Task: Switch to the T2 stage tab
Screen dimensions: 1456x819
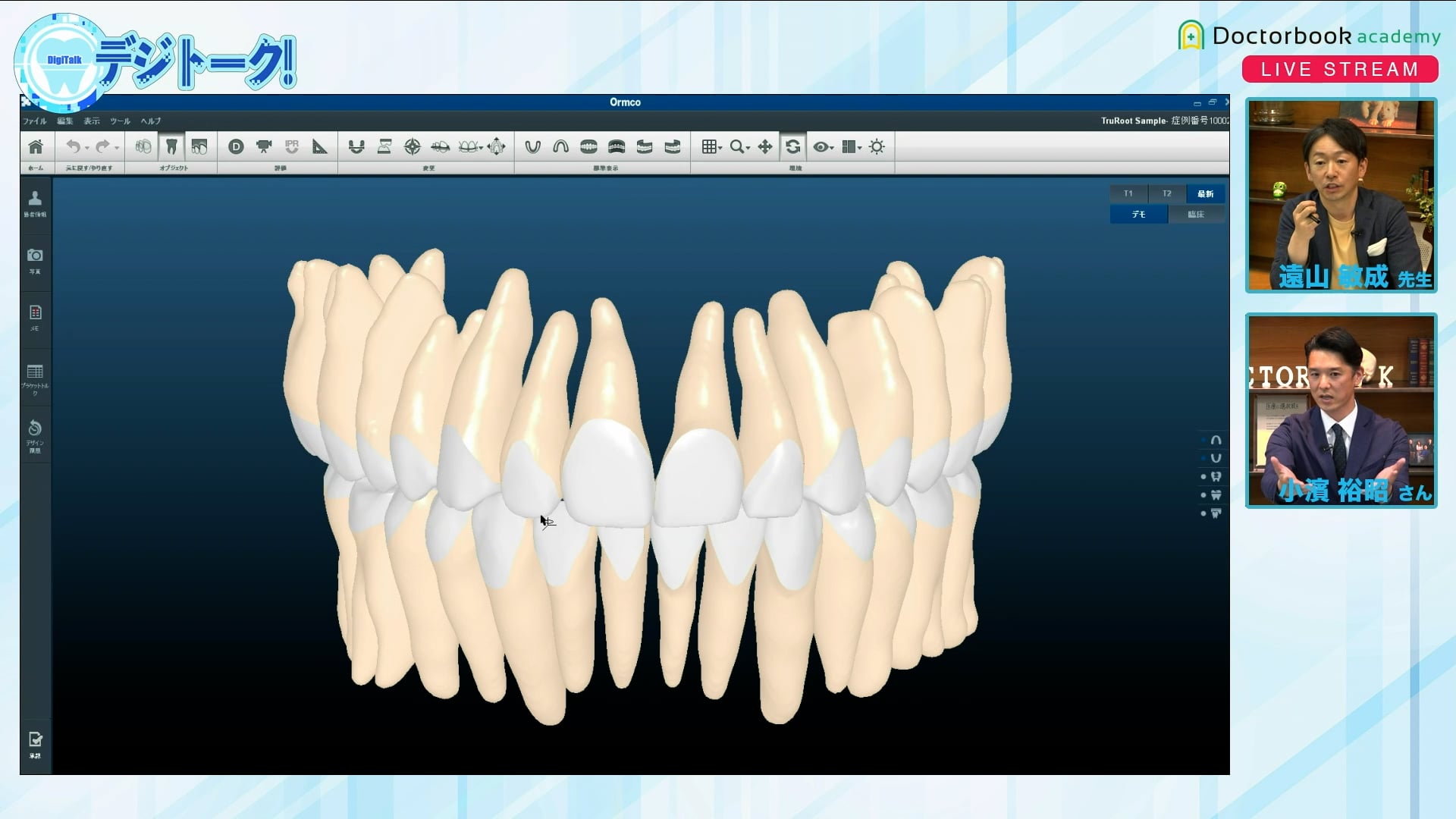Action: 1167,194
